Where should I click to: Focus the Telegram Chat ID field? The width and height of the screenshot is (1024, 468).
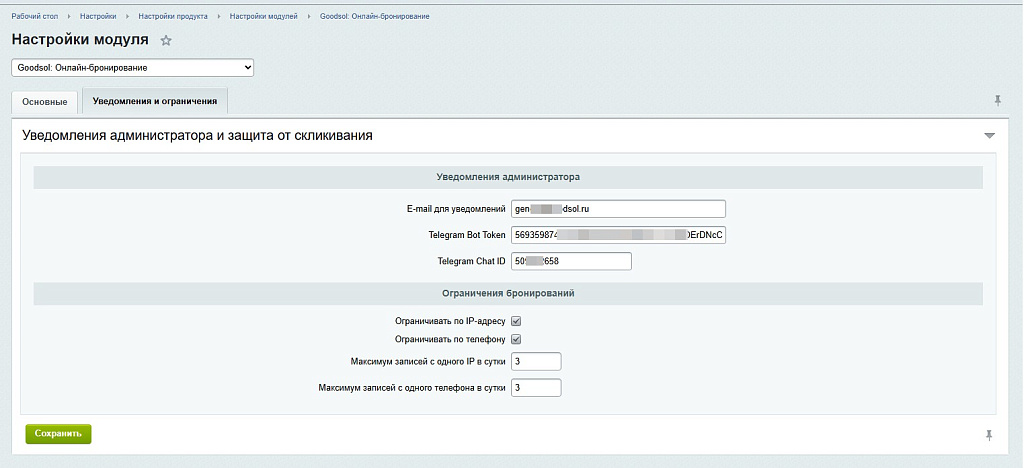[x=571, y=261]
